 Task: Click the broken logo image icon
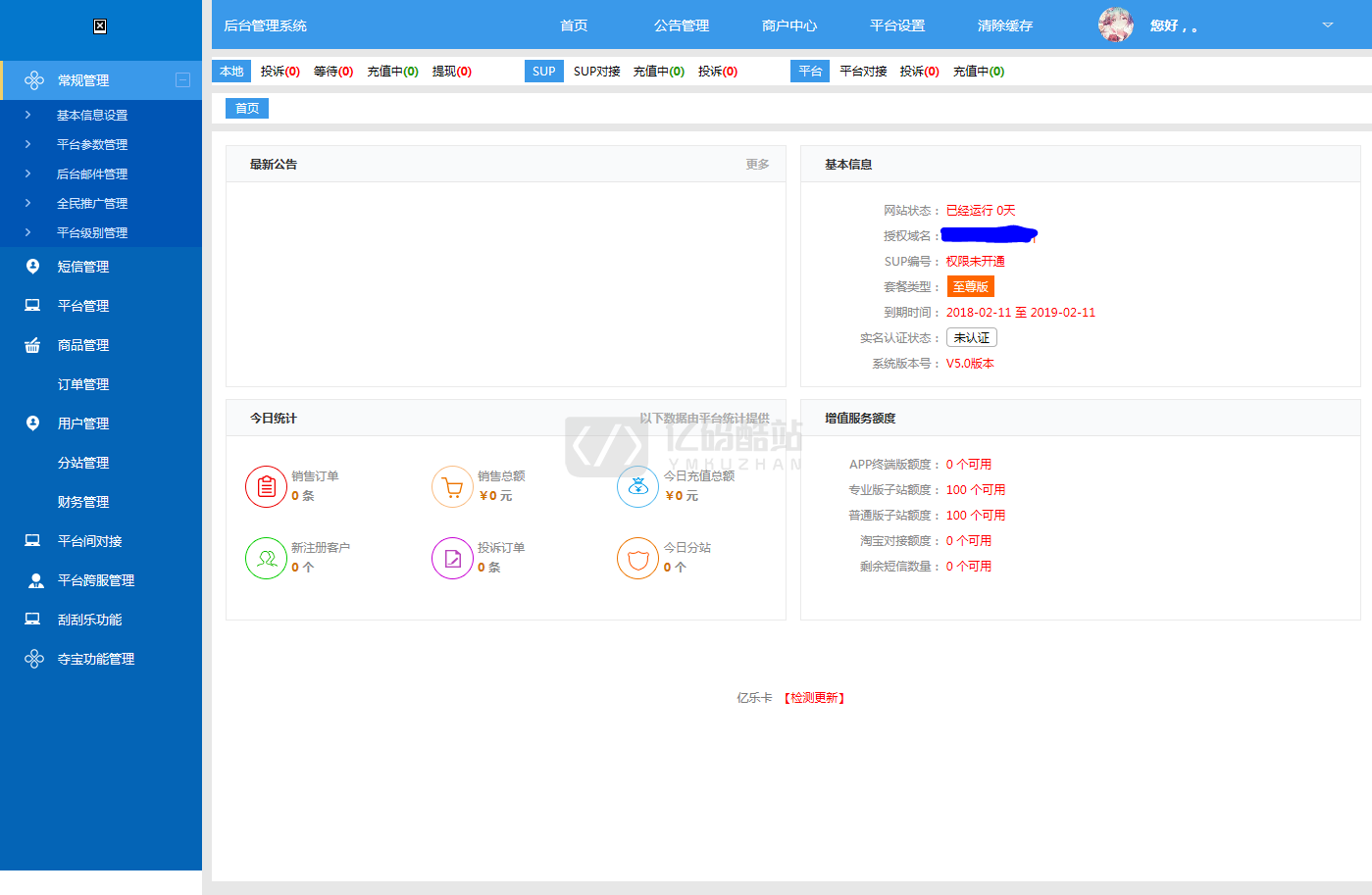(x=100, y=26)
